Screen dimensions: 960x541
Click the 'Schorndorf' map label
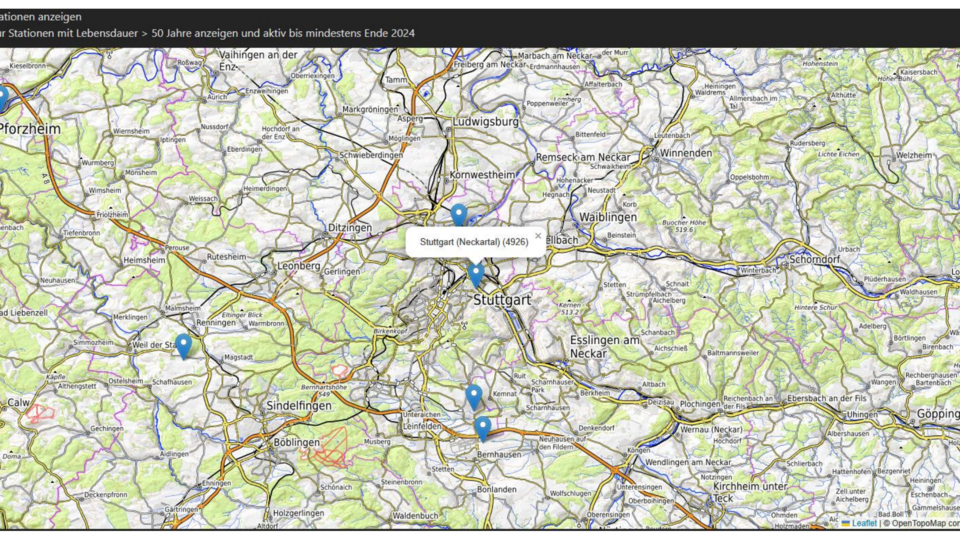(814, 259)
